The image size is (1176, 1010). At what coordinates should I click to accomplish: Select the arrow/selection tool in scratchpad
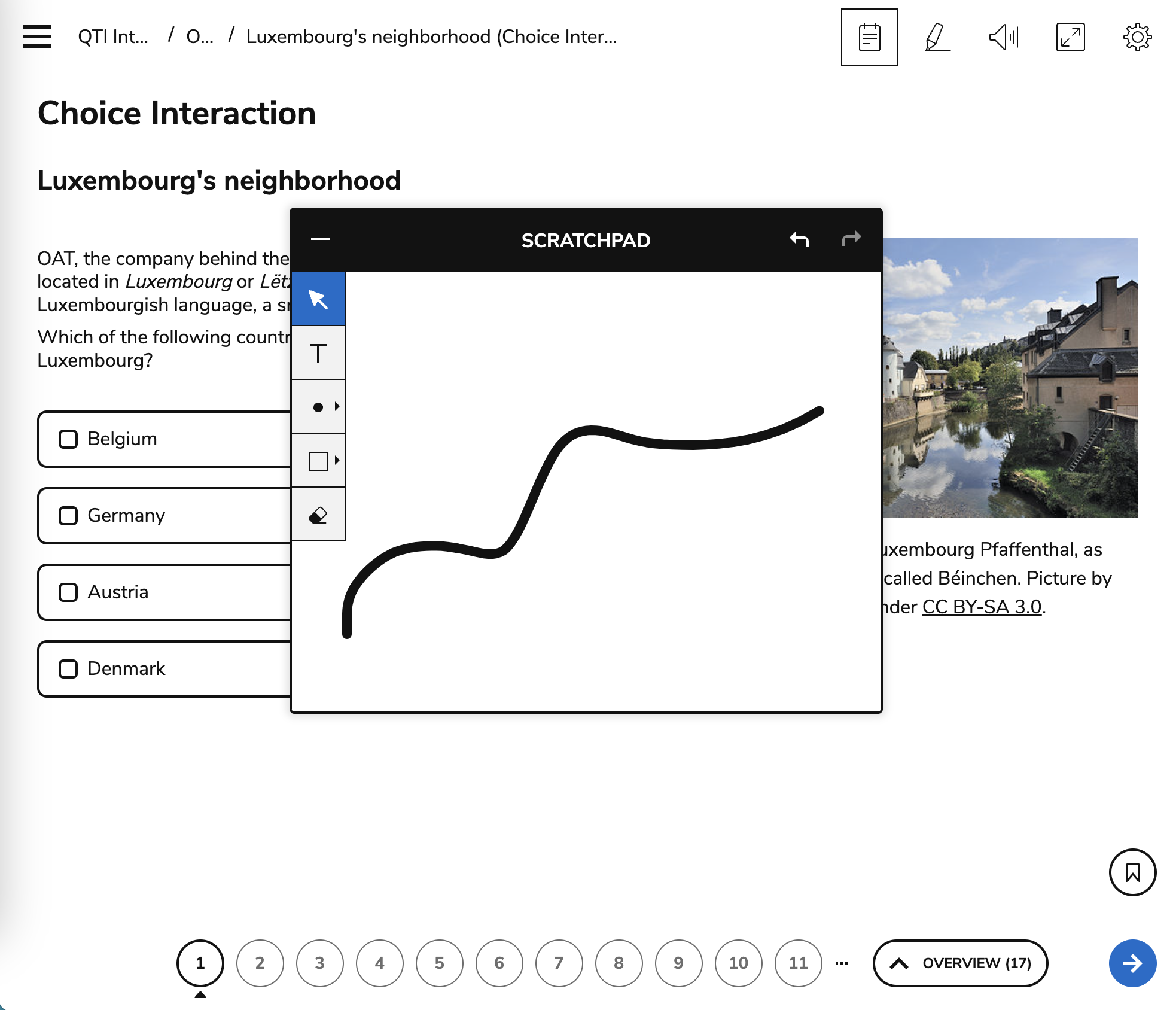point(318,300)
